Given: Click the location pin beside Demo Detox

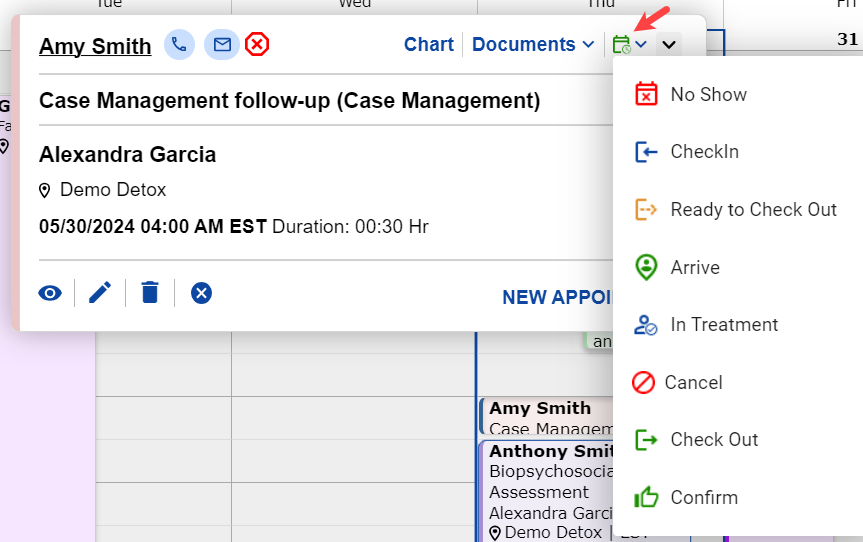Looking at the screenshot, I should (x=45, y=190).
